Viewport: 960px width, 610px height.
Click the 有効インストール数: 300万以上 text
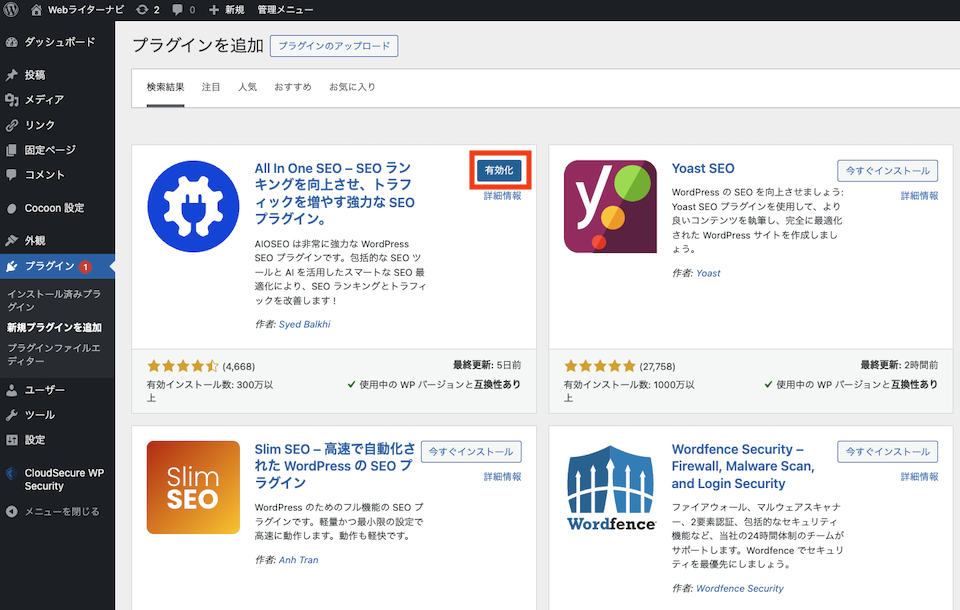209,391
